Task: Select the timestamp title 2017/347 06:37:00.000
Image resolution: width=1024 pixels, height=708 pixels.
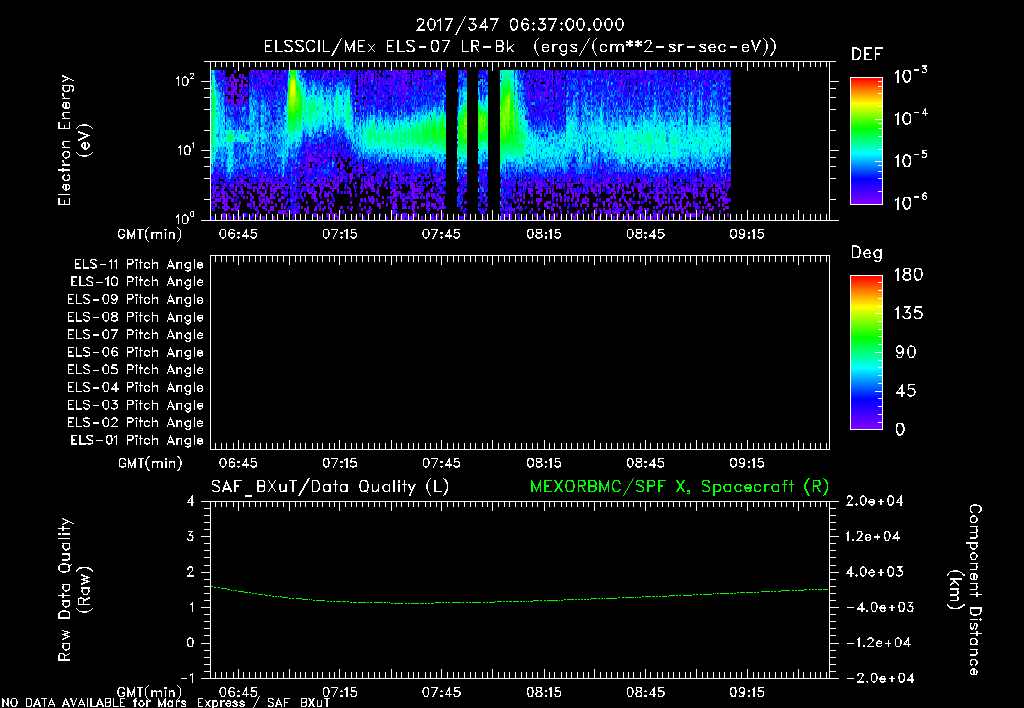Action: [x=520, y=25]
